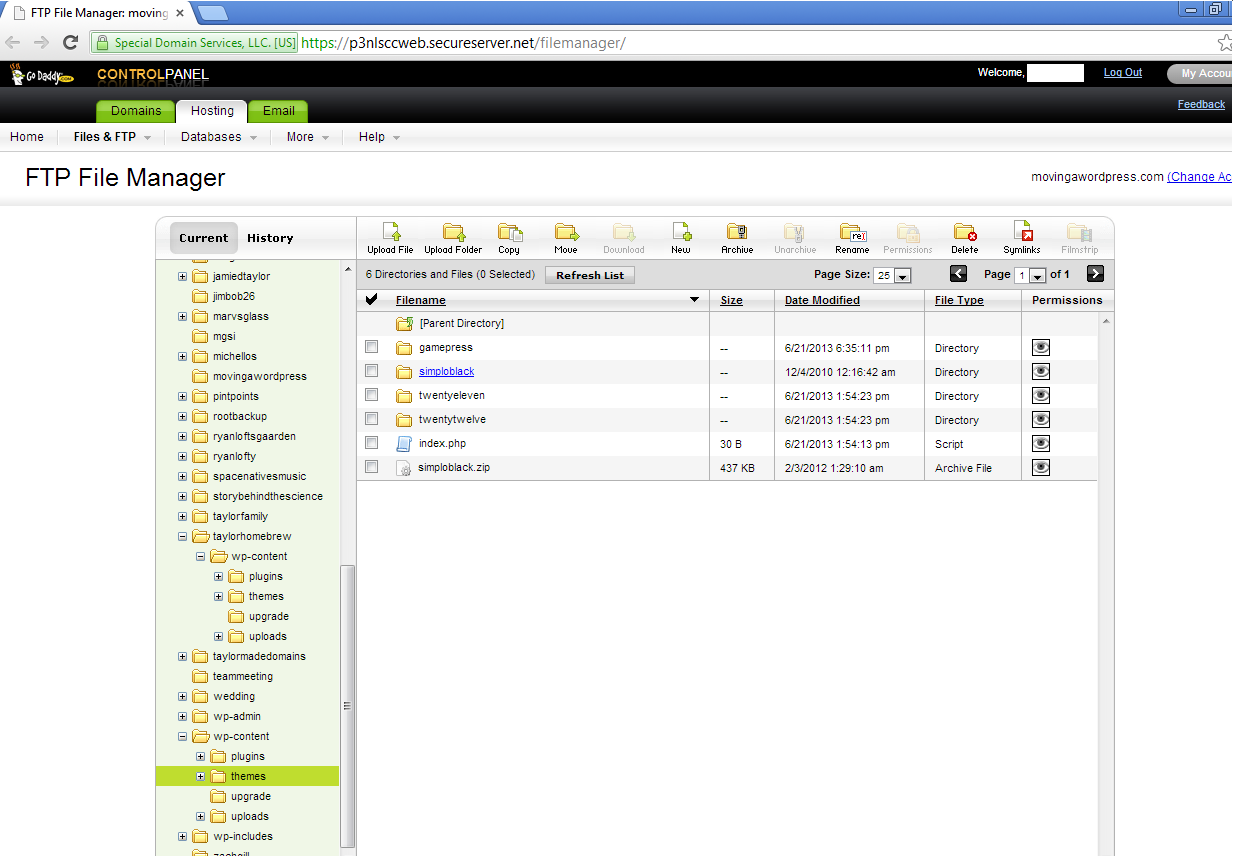Check the box for index.php

[372, 443]
